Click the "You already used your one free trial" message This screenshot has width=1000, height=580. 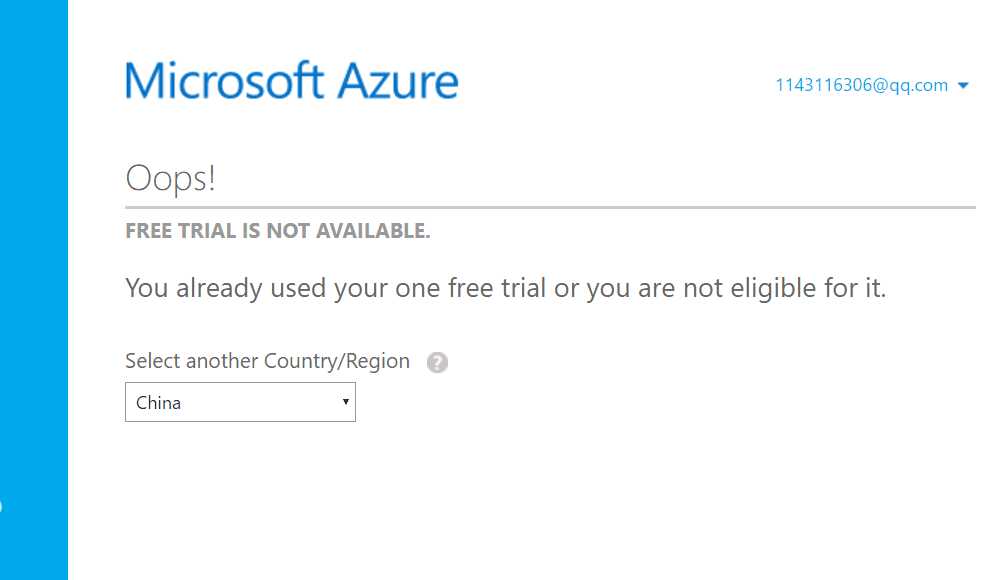[x=335, y=289]
